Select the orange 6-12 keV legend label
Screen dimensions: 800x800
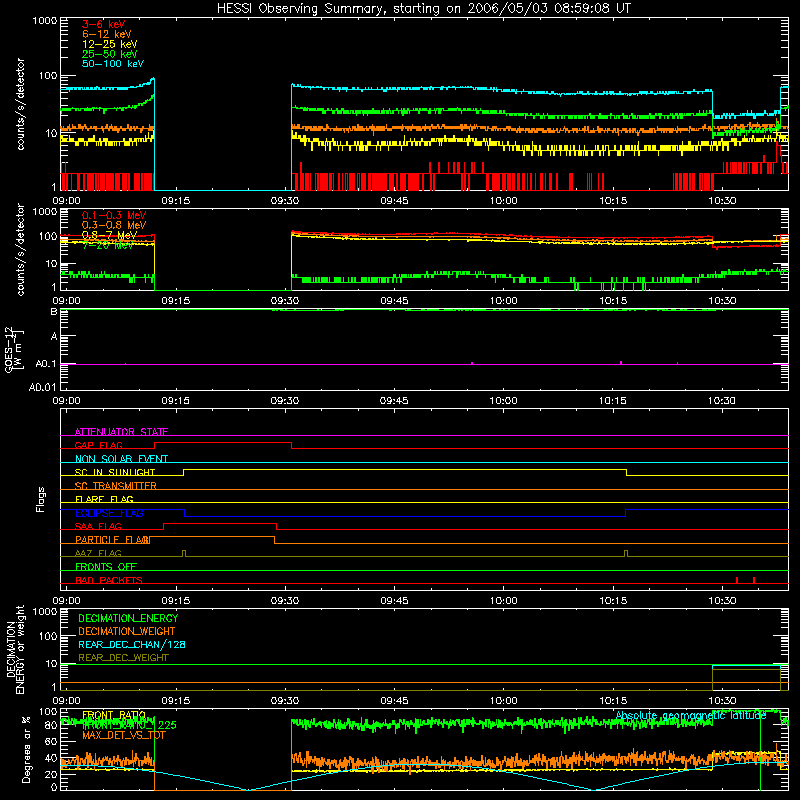pos(107,34)
